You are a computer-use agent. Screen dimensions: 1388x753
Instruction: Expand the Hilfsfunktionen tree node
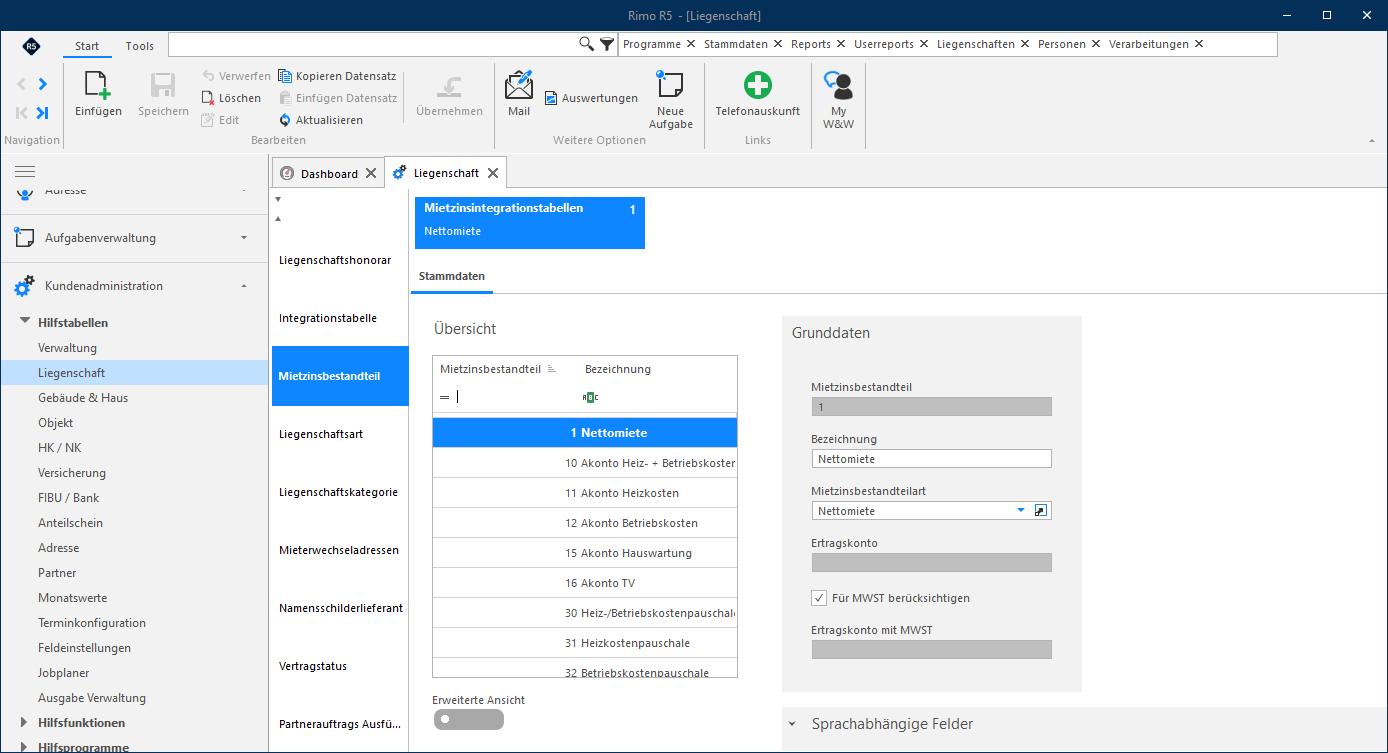tap(25, 722)
